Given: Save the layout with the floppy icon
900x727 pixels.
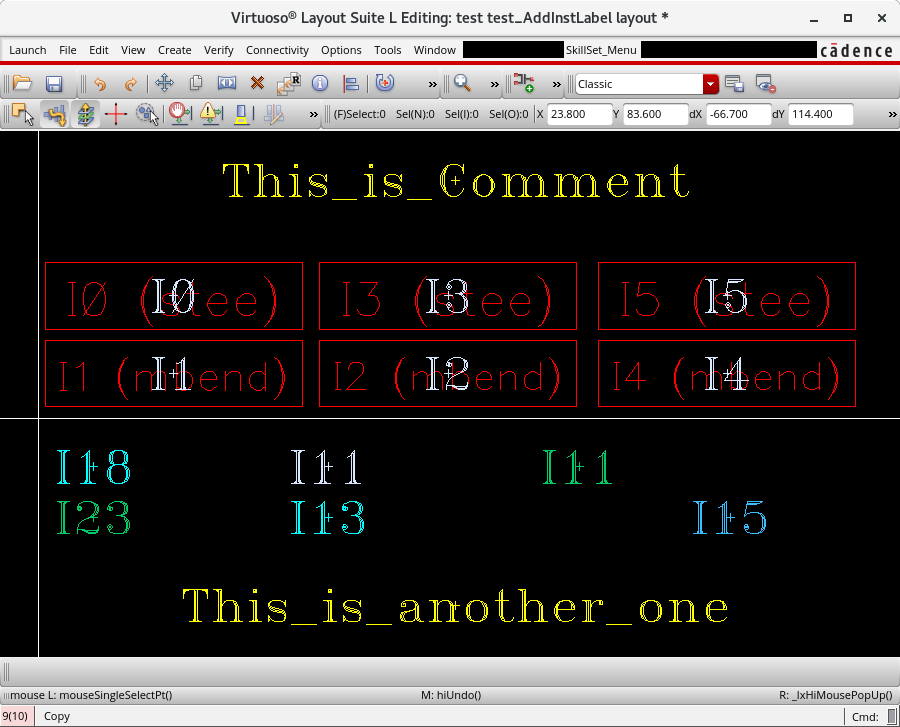Looking at the screenshot, I should coord(54,84).
